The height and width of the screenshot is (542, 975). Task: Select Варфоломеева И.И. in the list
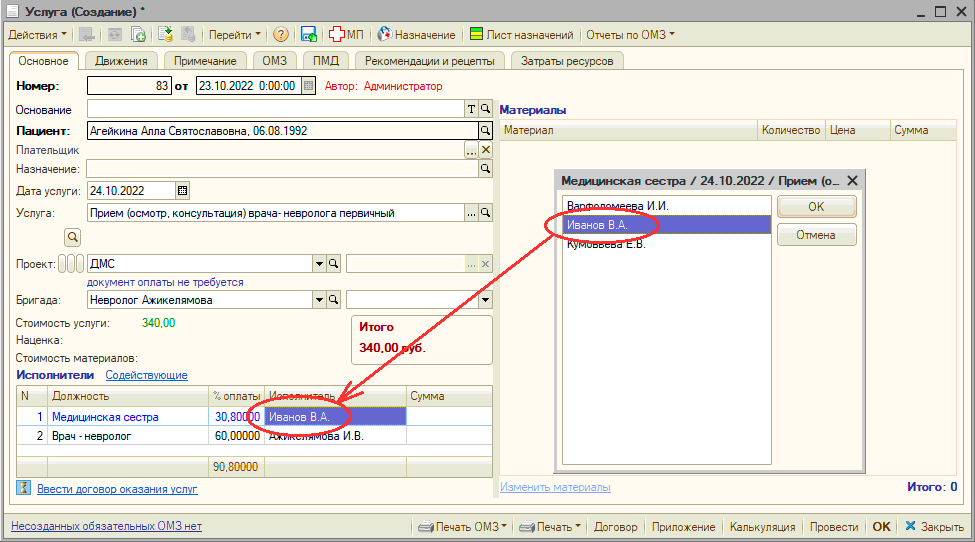click(617, 206)
